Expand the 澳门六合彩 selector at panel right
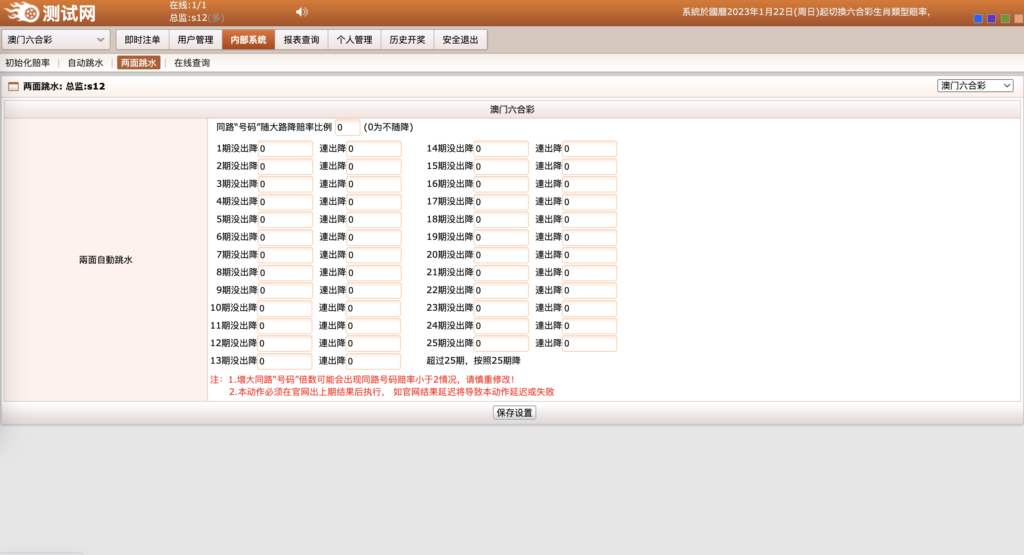The image size is (1024, 555). tap(975, 86)
